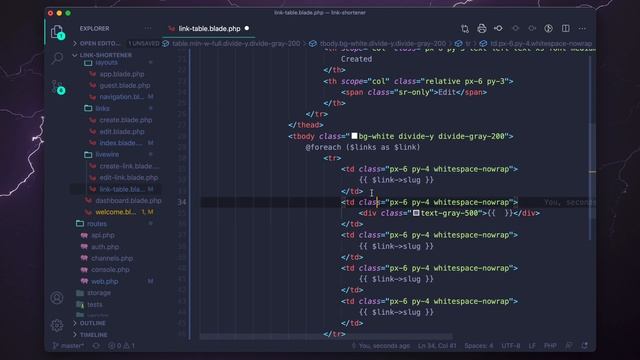Click the bg-white color swatch in code
Image resolution: width=640 pixels, height=360 pixels.
click(354, 136)
